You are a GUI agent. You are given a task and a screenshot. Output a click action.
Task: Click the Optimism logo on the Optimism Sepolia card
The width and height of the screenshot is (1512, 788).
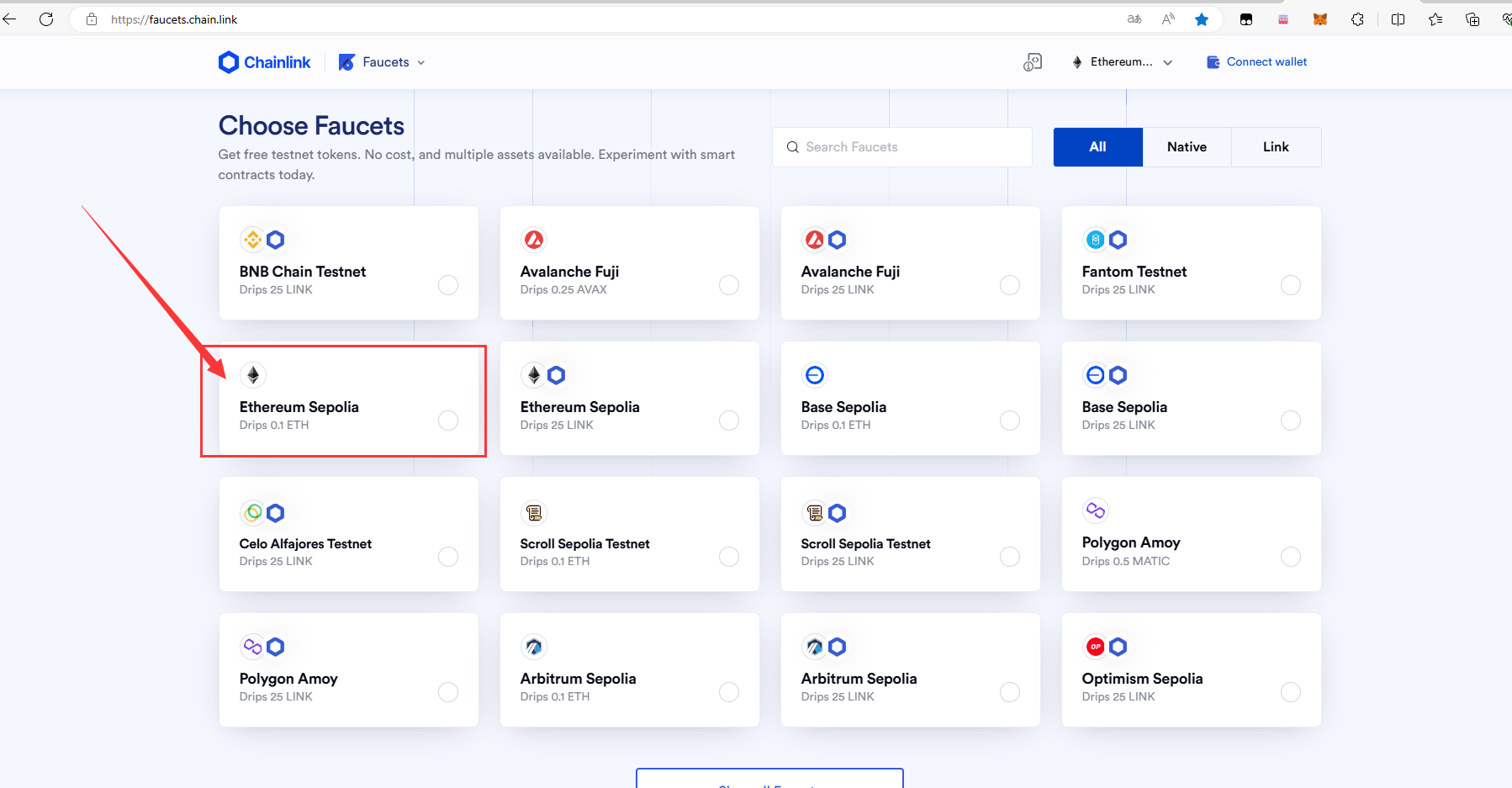(1095, 647)
